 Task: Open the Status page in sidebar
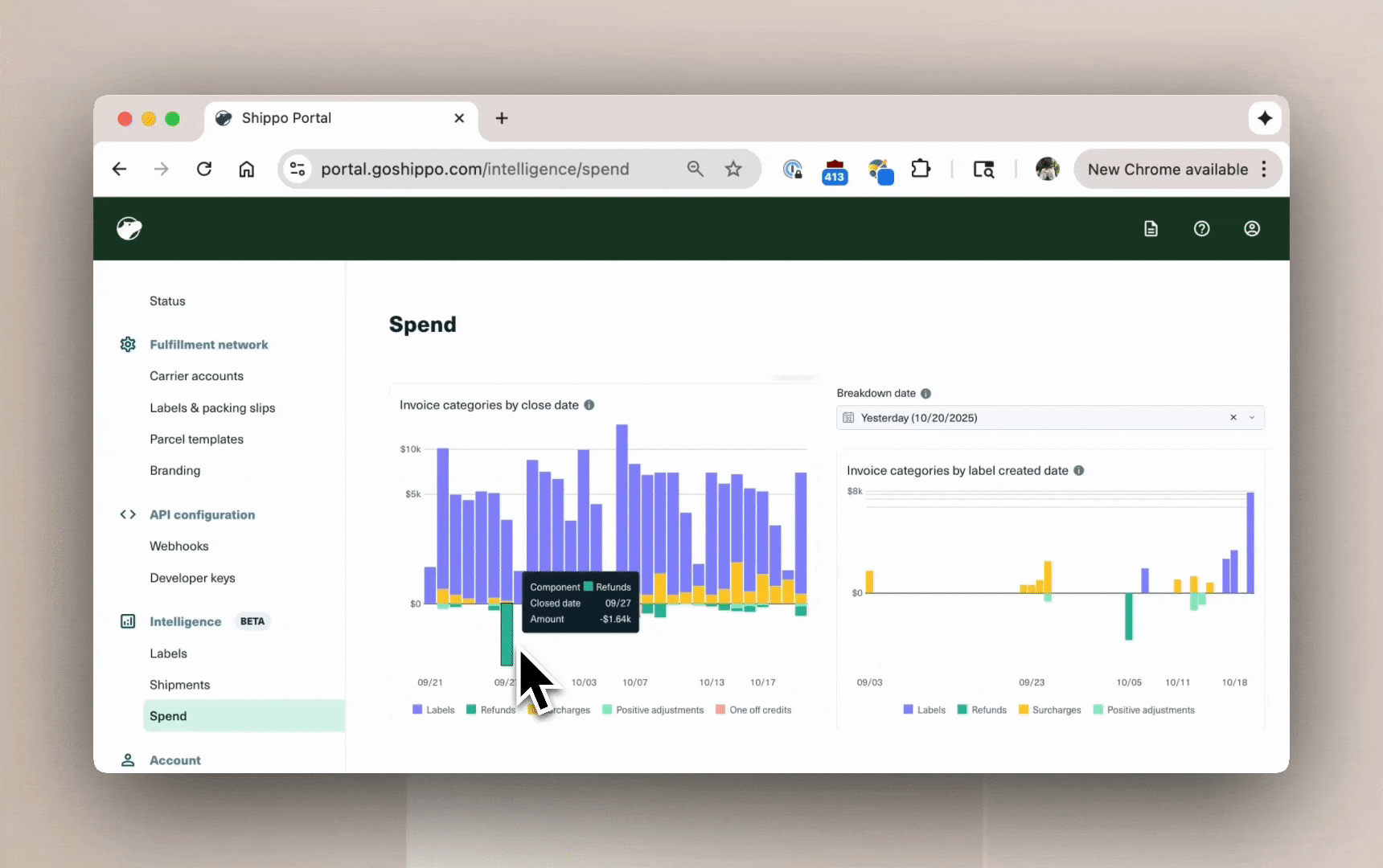(167, 301)
